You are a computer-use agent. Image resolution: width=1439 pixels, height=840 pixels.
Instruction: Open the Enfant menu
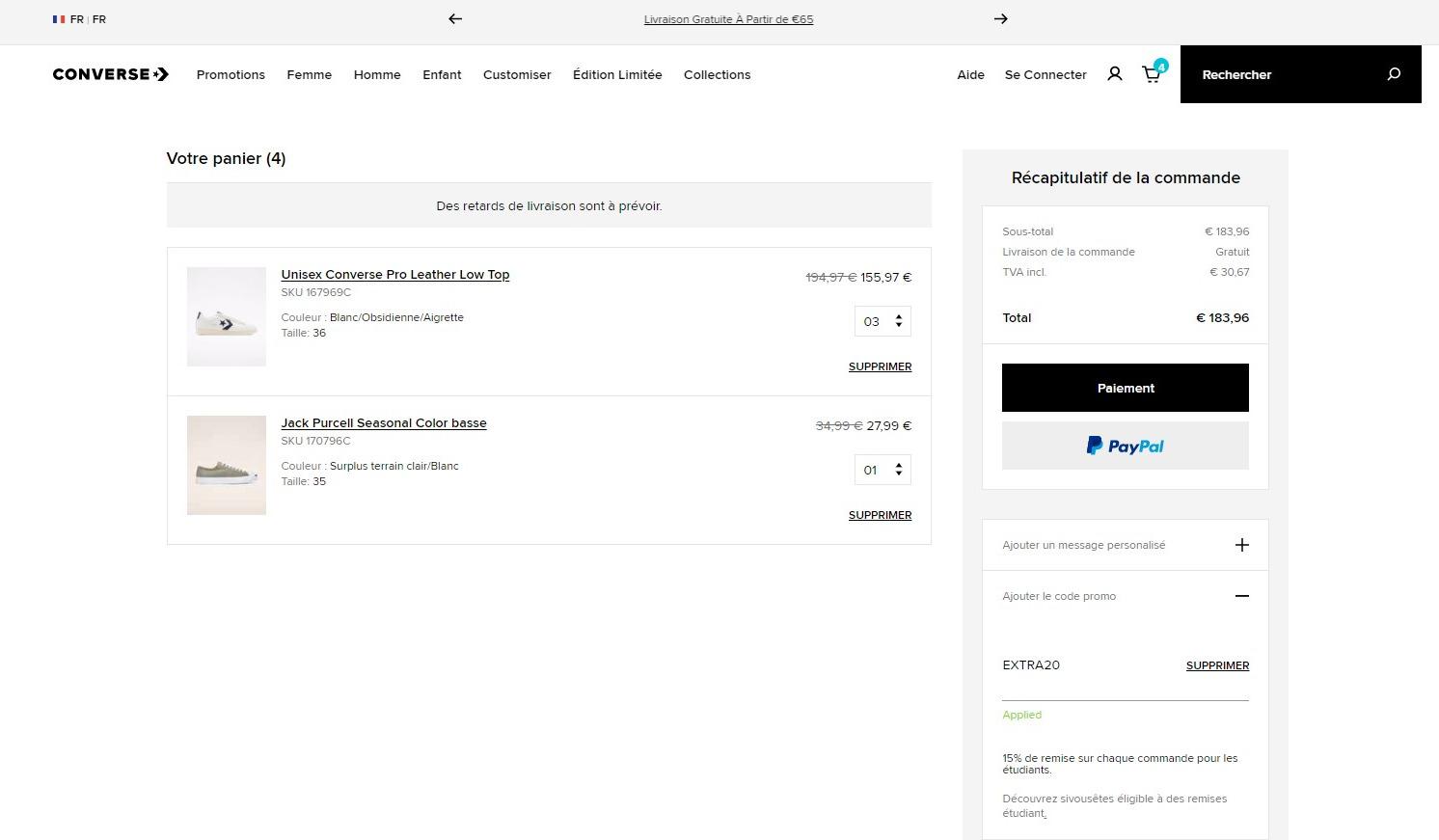pyautogui.click(x=442, y=74)
